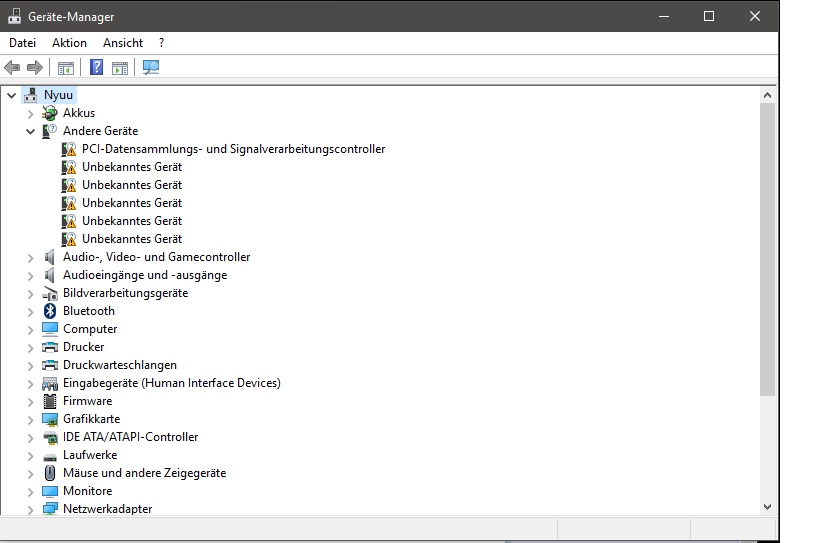This screenshot has width=819, height=543.
Task: Click the vertical scrollbar thumb
Action: tap(767, 249)
